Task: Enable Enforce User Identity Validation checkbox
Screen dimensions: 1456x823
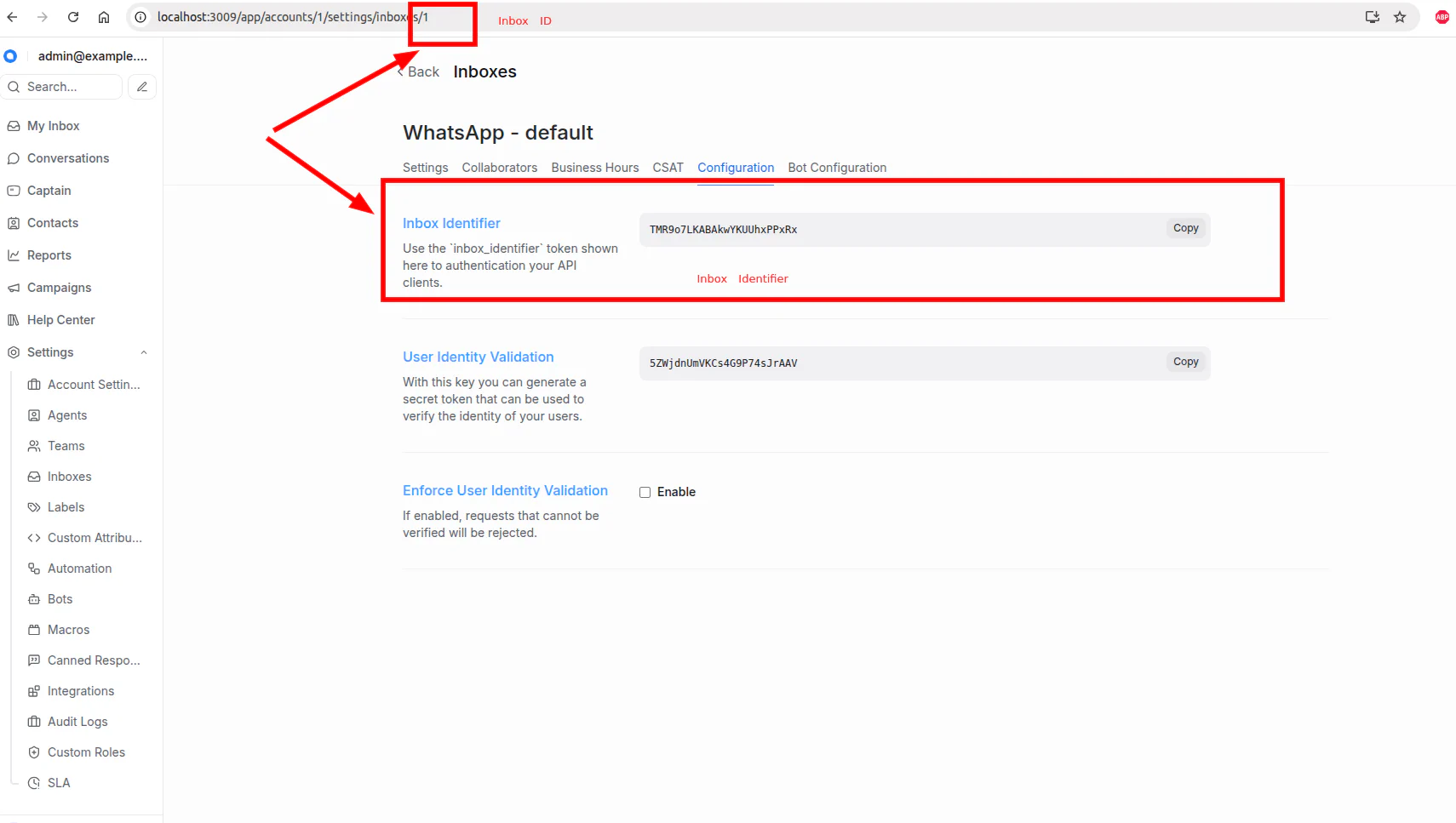Action: pyautogui.click(x=645, y=492)
